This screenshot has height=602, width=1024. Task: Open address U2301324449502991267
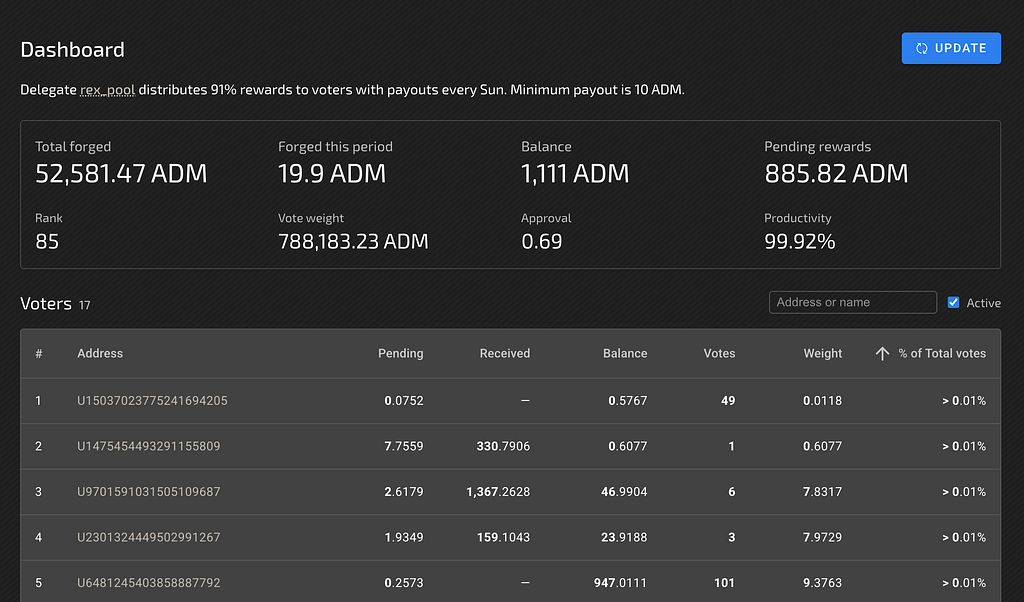click(x=148, y=537)
